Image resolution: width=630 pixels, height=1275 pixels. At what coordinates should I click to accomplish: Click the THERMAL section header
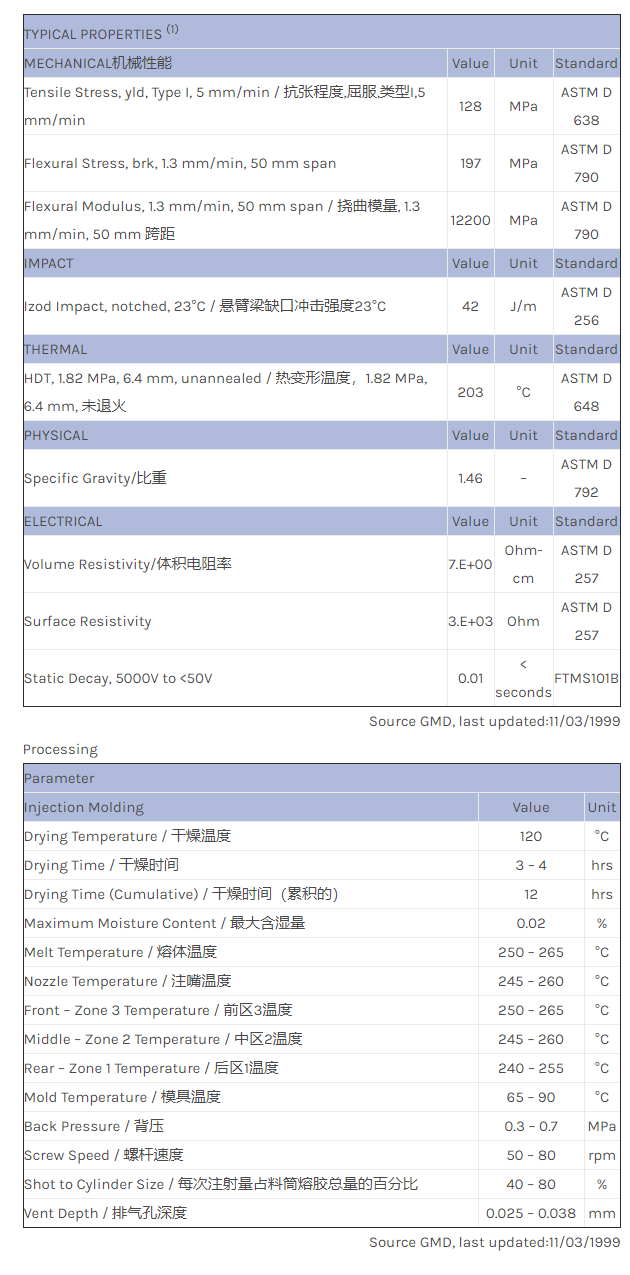56,349
